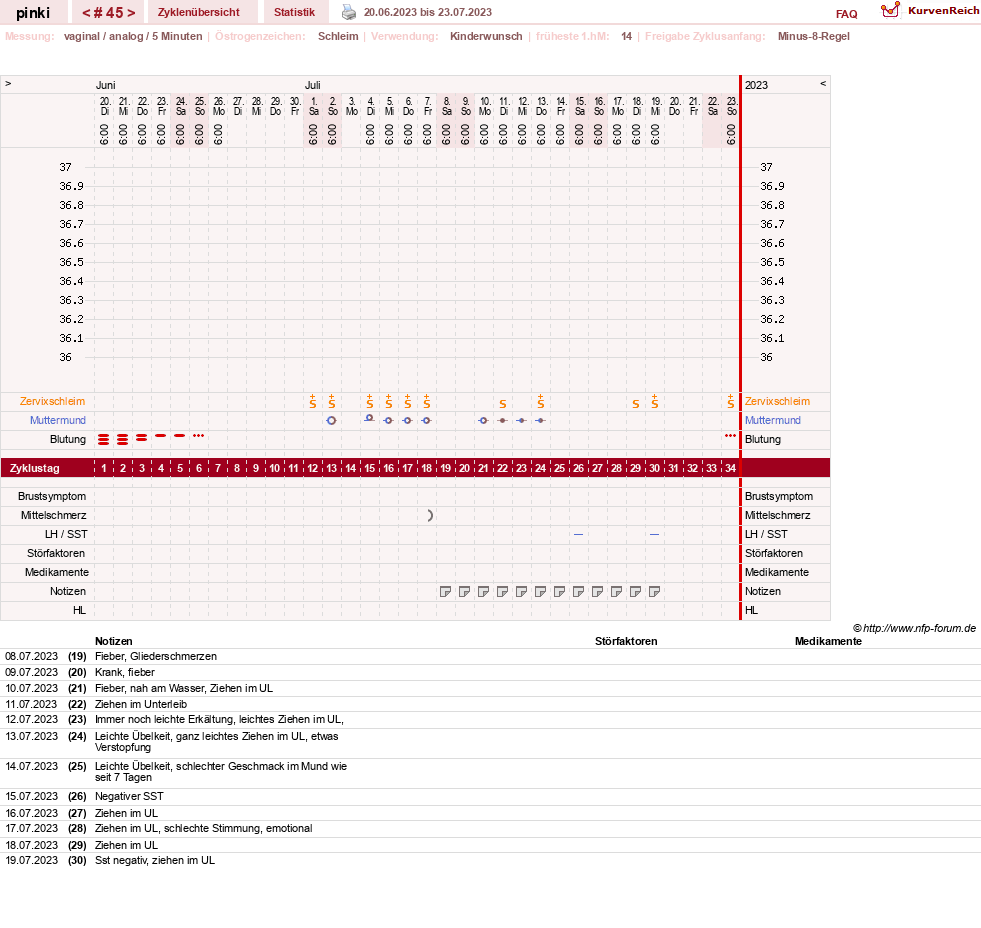The height and width of the screenshot is (928, 981).
Task: Open the FAQ link
Action: (x=846, y=14)
